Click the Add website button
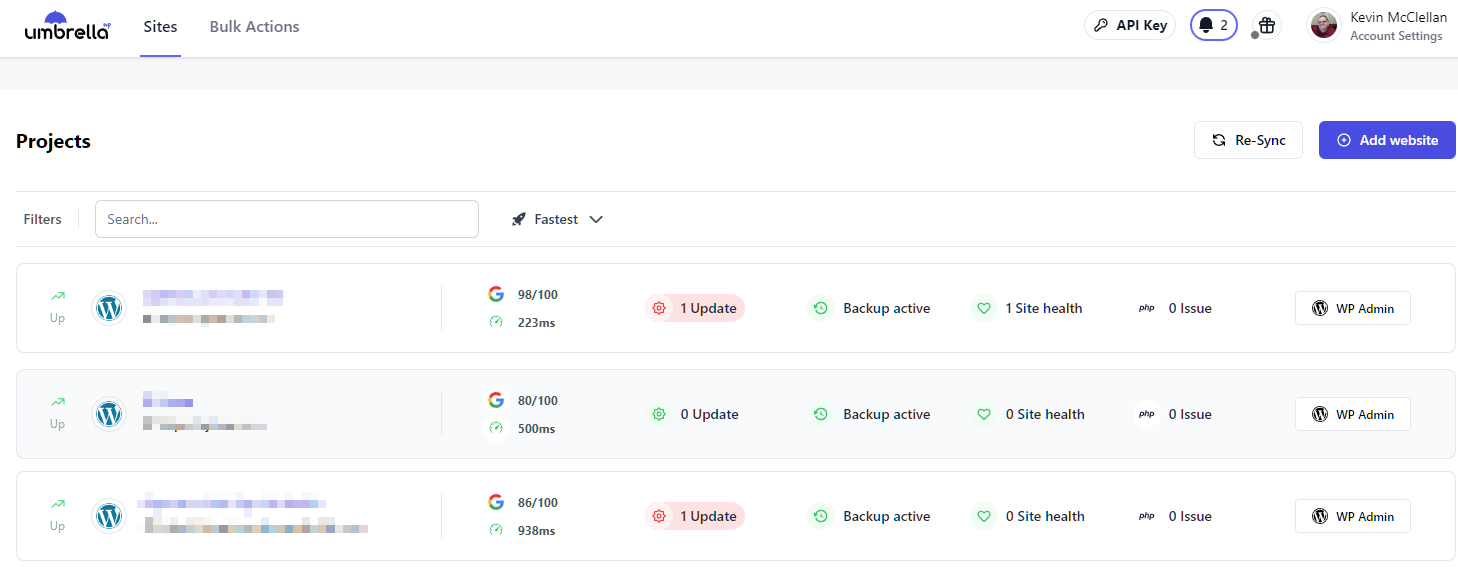The height and width of the screenshot is (567, 1458). [x=1386, y=140]
